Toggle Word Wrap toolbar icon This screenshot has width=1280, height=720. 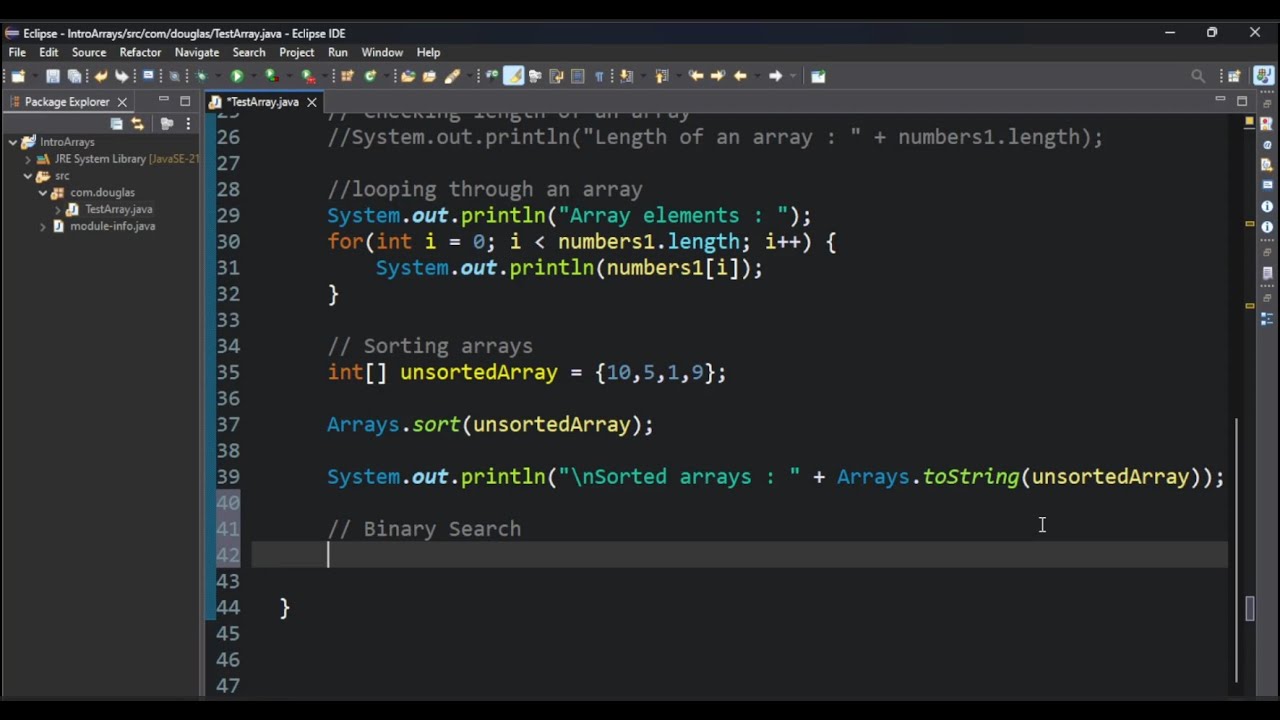[556, 76]
